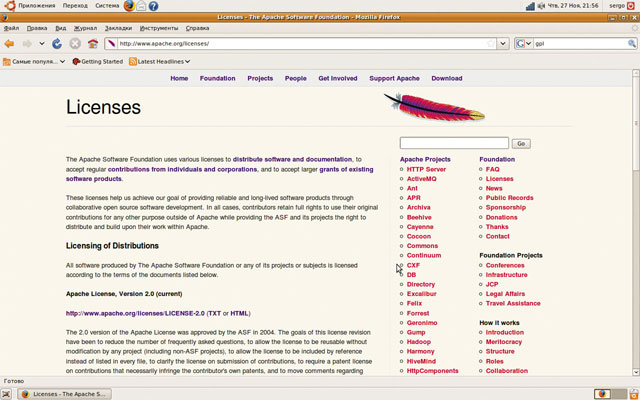This screenshot has height=400, width=640.
Task: Select 'Licenses - The Apache S...' taskbar window button
Action: pos(65,394)
